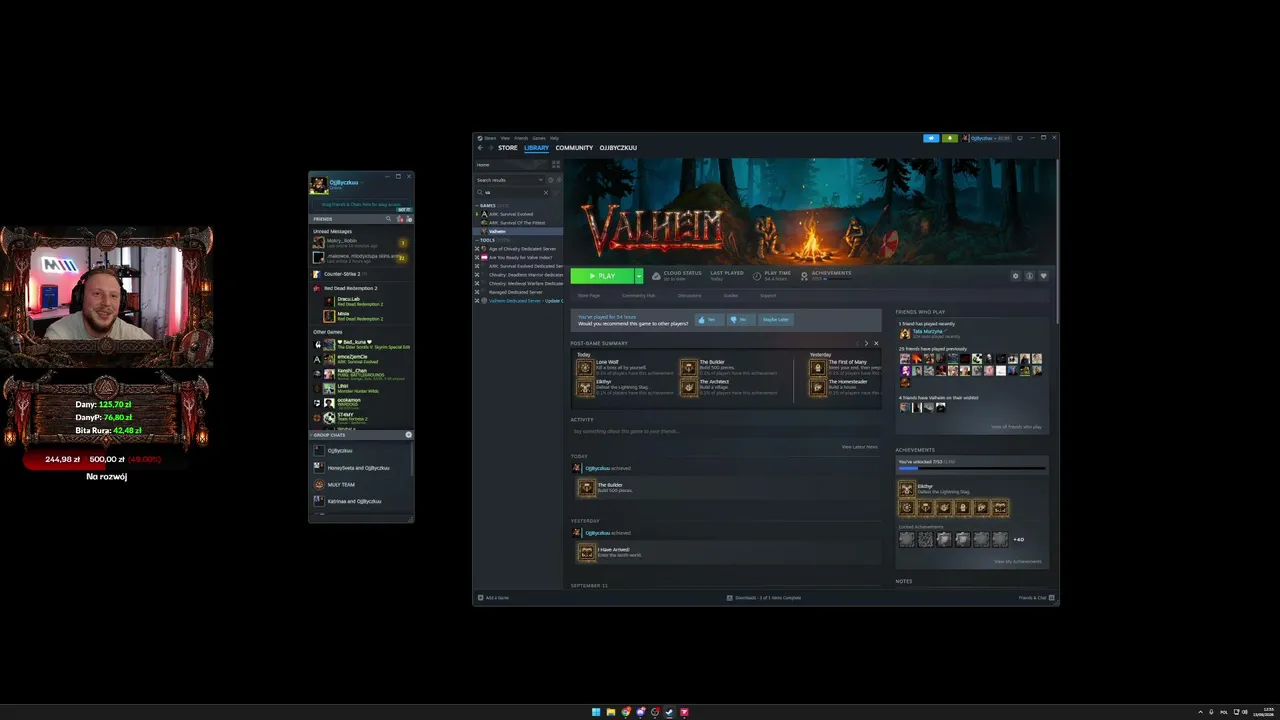Viewport: 1280px width, 720px height.
Task: Open Steam notifications bell
Action: [950, 138]
